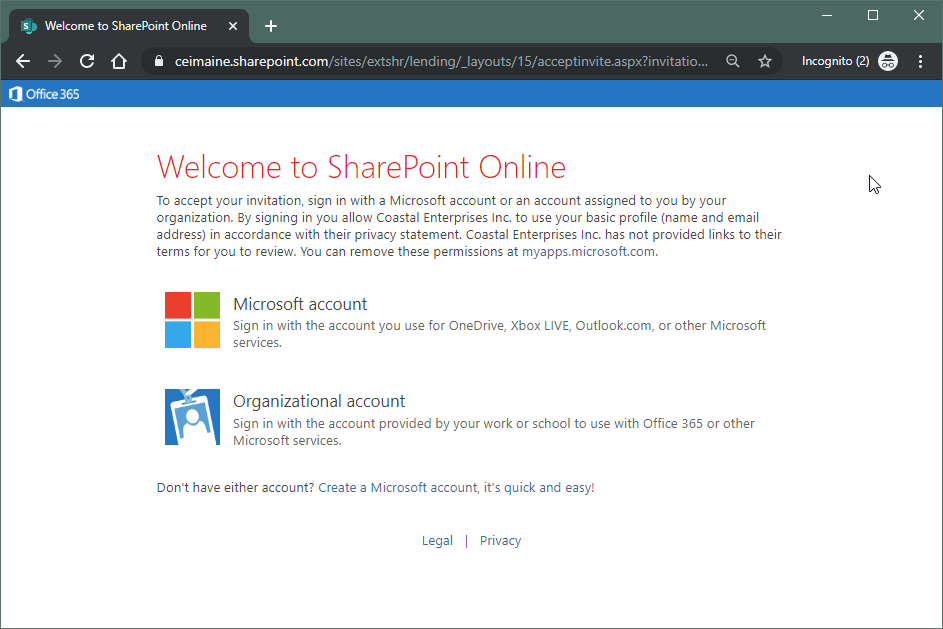
Task: Go back using the browser back arrow
Action: tap(23, 61)
